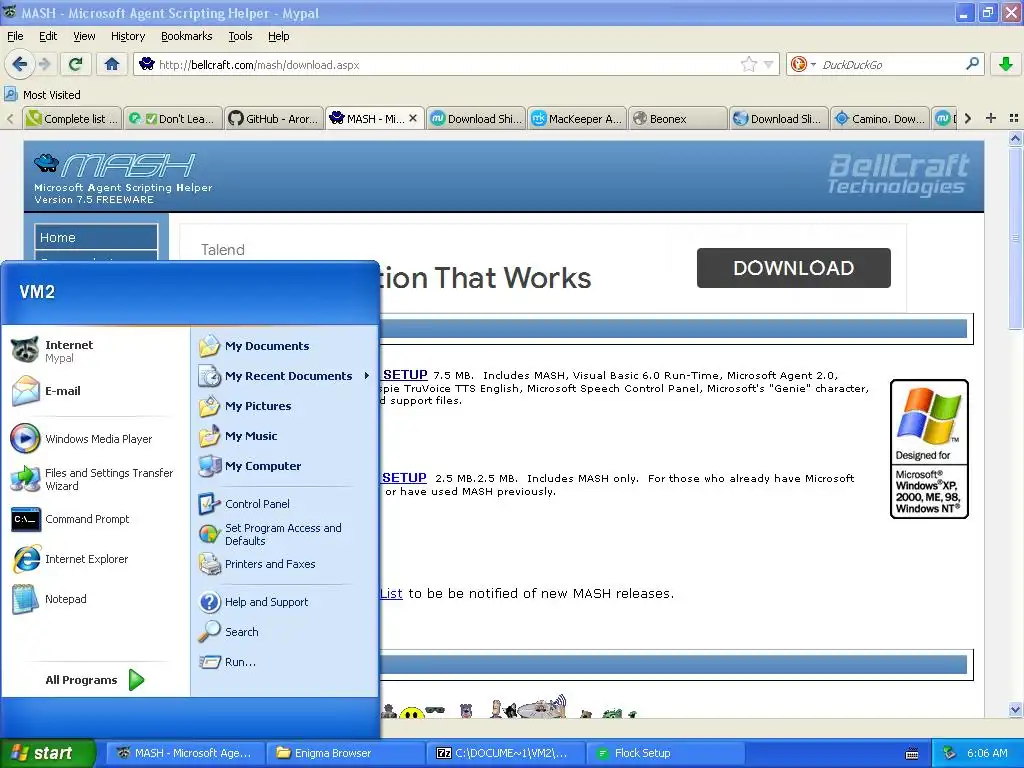Switch to the GitHub - Aror... tab
The width and height of the screenshot is (1024, 768).
point(274,118)
